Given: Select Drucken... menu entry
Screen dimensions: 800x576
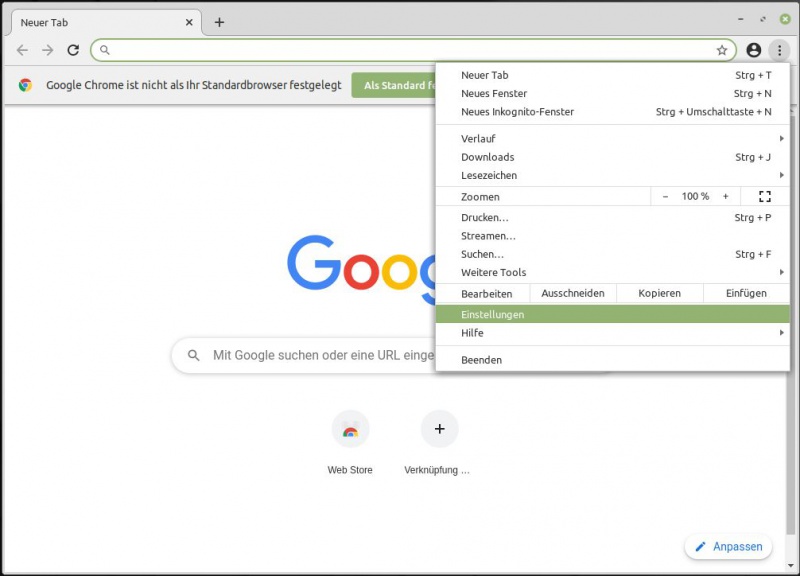Looking at the screenshot, I should pyautogui.click(x=612, y=217).
